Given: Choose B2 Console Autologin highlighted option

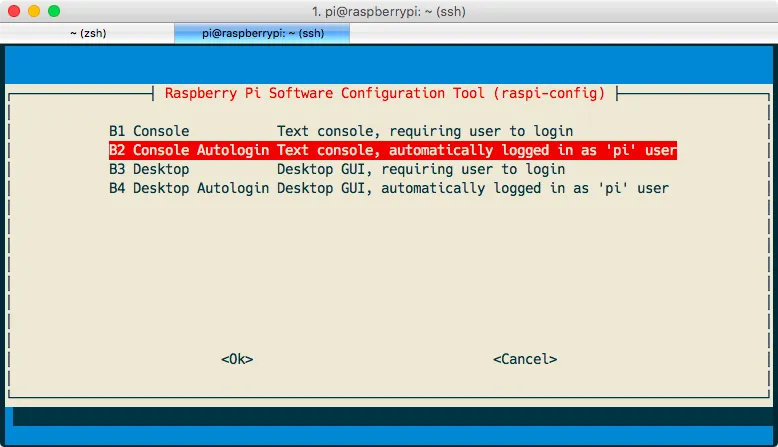Looking at the screenshot, I should (x=393, y=150).
